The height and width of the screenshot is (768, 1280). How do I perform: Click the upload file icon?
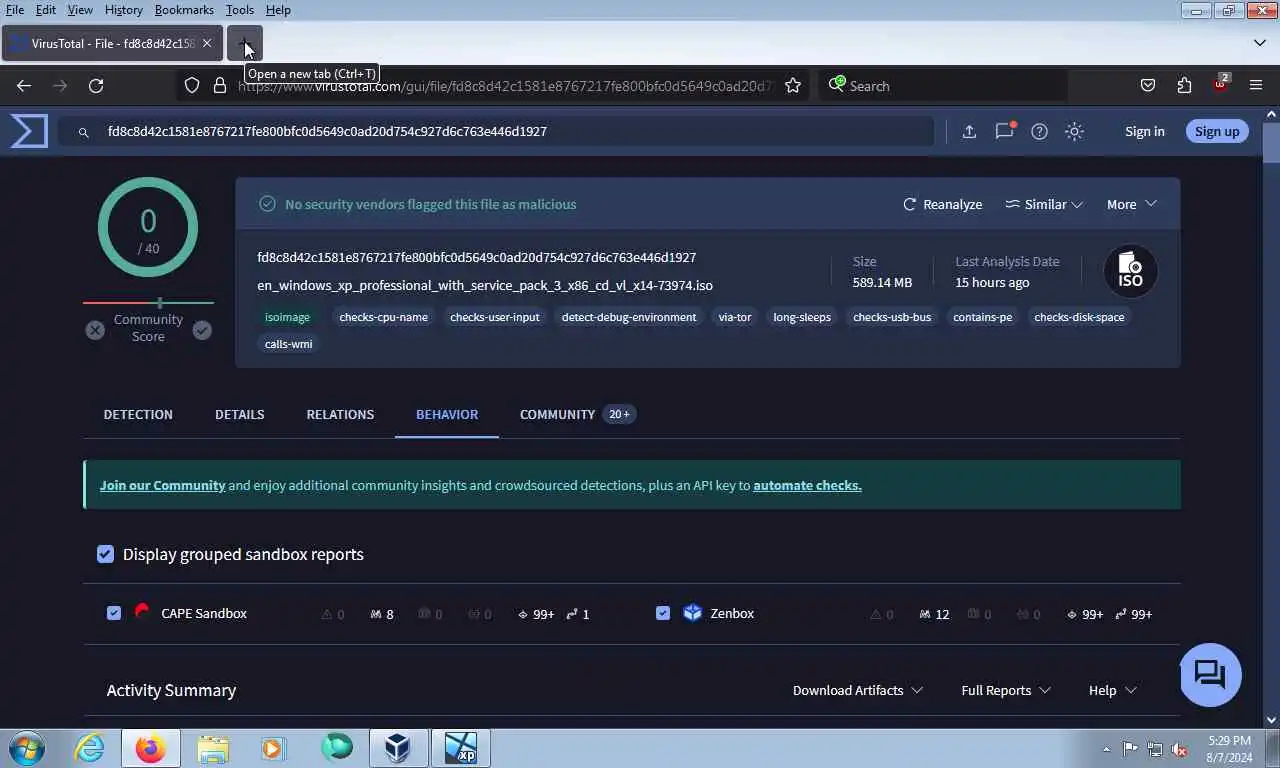(969, 131)
